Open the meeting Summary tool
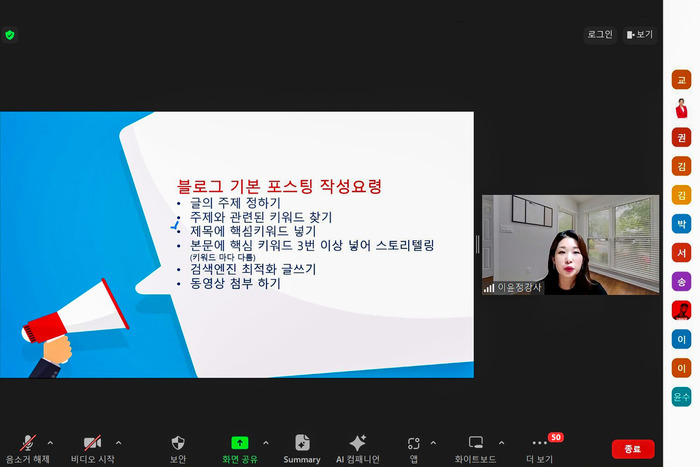Image resolution: width=700 pixels, height=467 pixels. [x=302, y=443]
